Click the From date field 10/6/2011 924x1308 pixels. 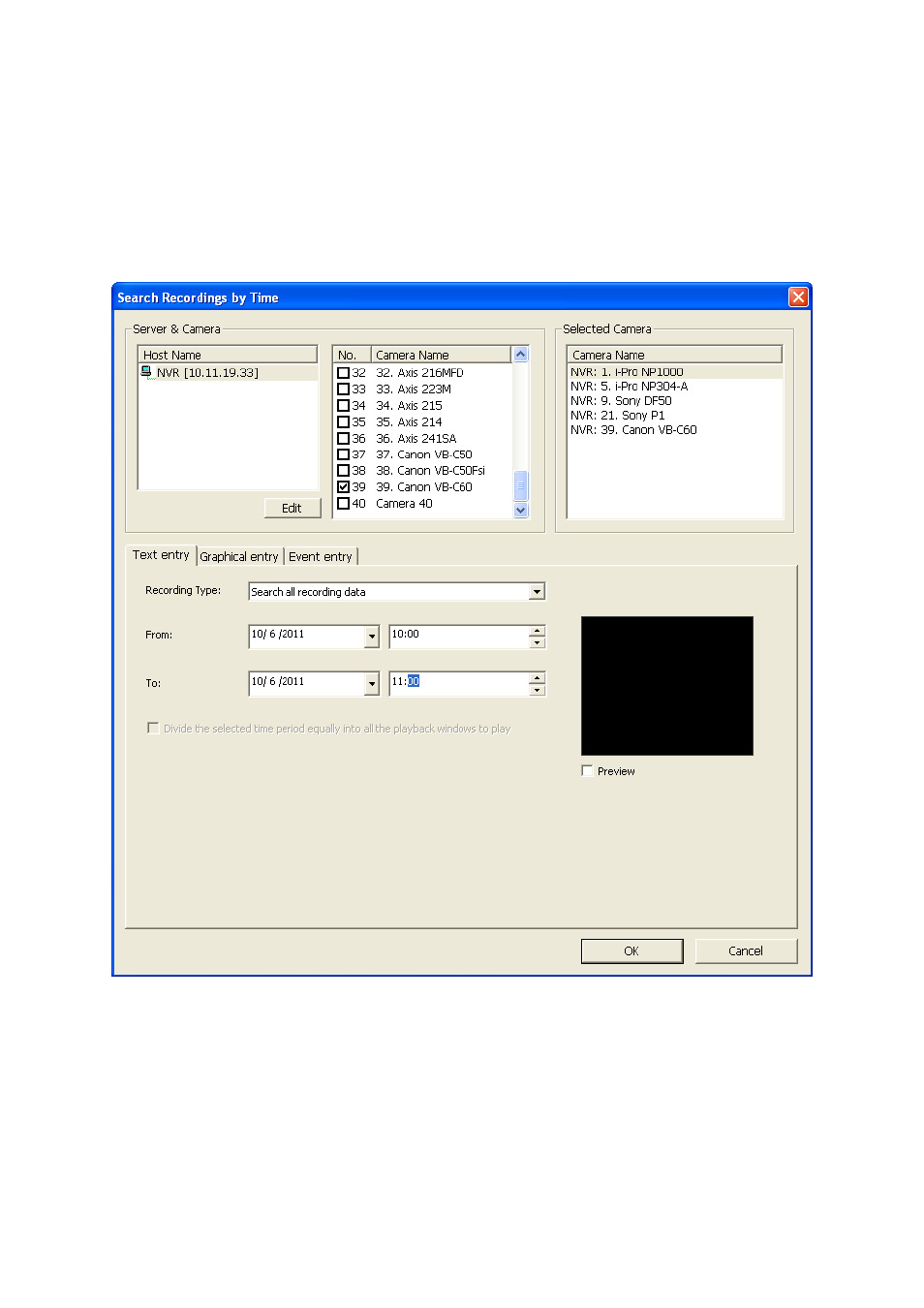(306, 637)
